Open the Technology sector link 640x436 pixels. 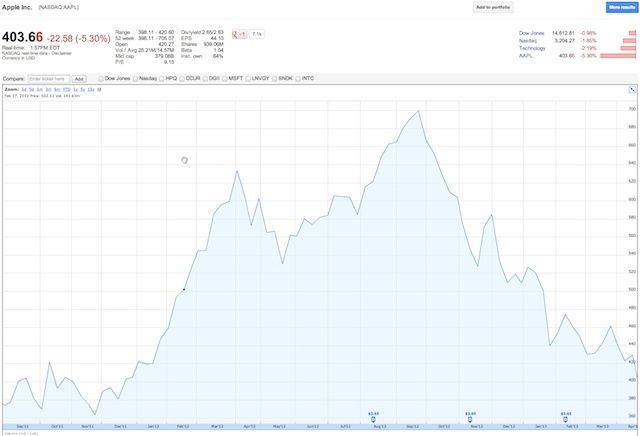pos(532,47)
